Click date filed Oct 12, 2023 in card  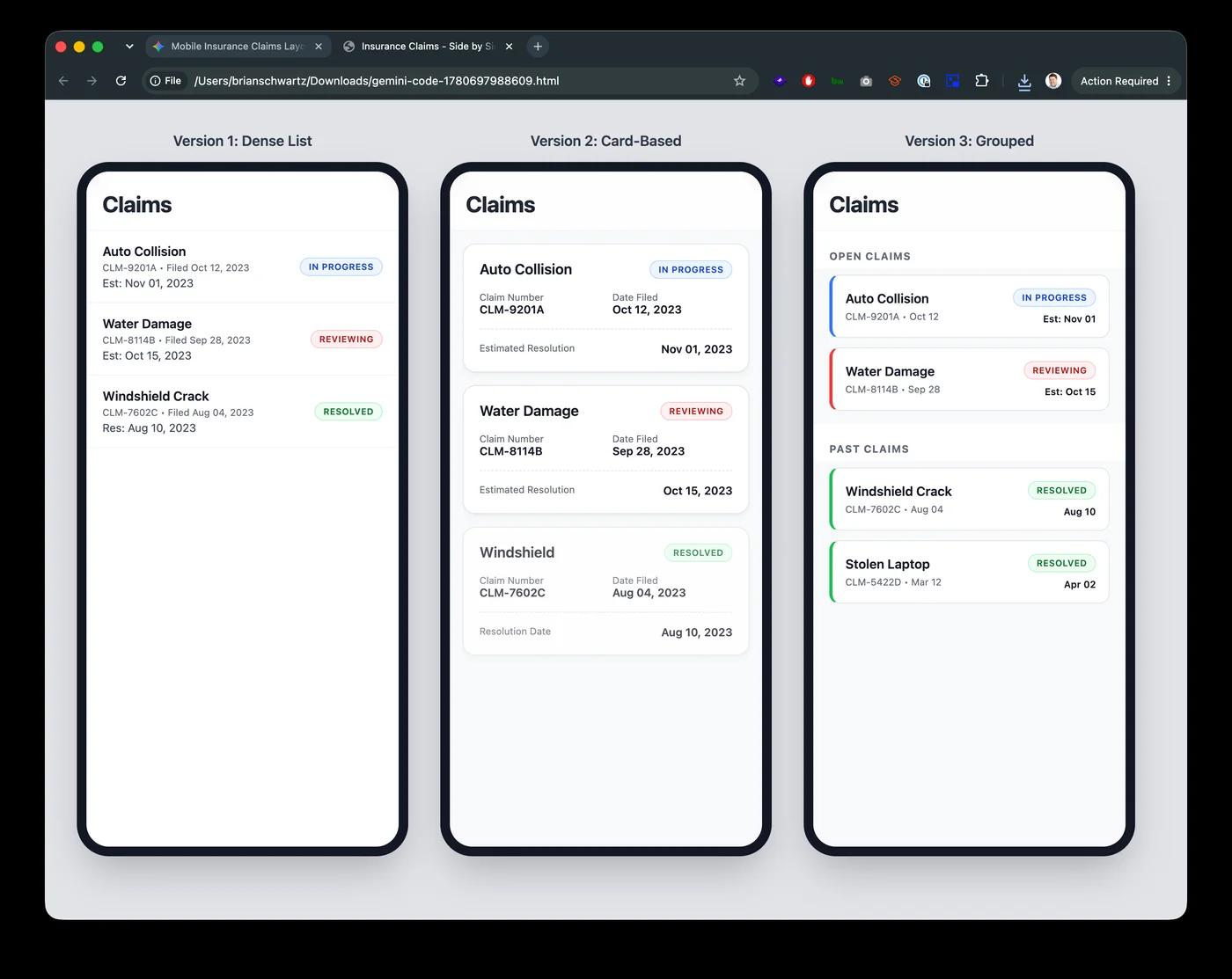pyautogui.click(x=647, y=310)
